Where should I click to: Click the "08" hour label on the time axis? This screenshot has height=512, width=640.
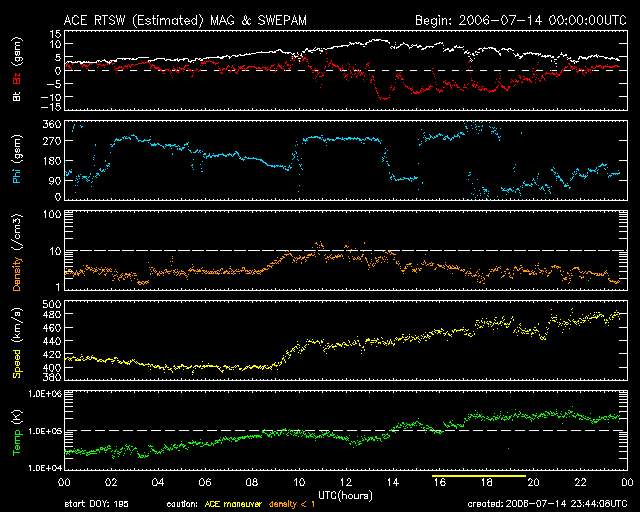click(x=252, y=482)
